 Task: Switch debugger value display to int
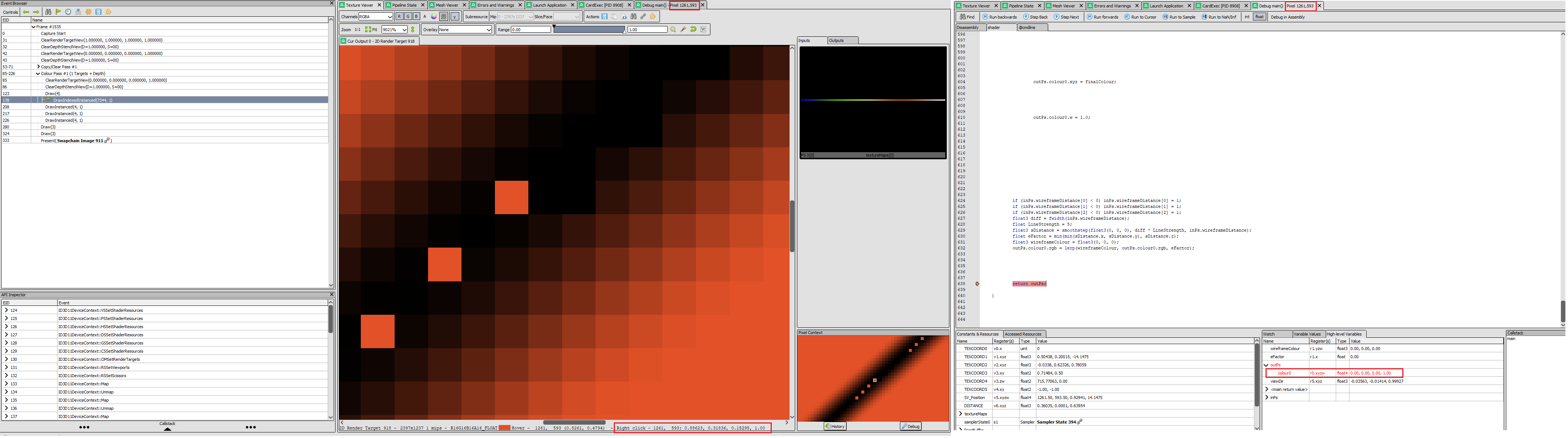pyautogui.click(x=1247, y=17)
